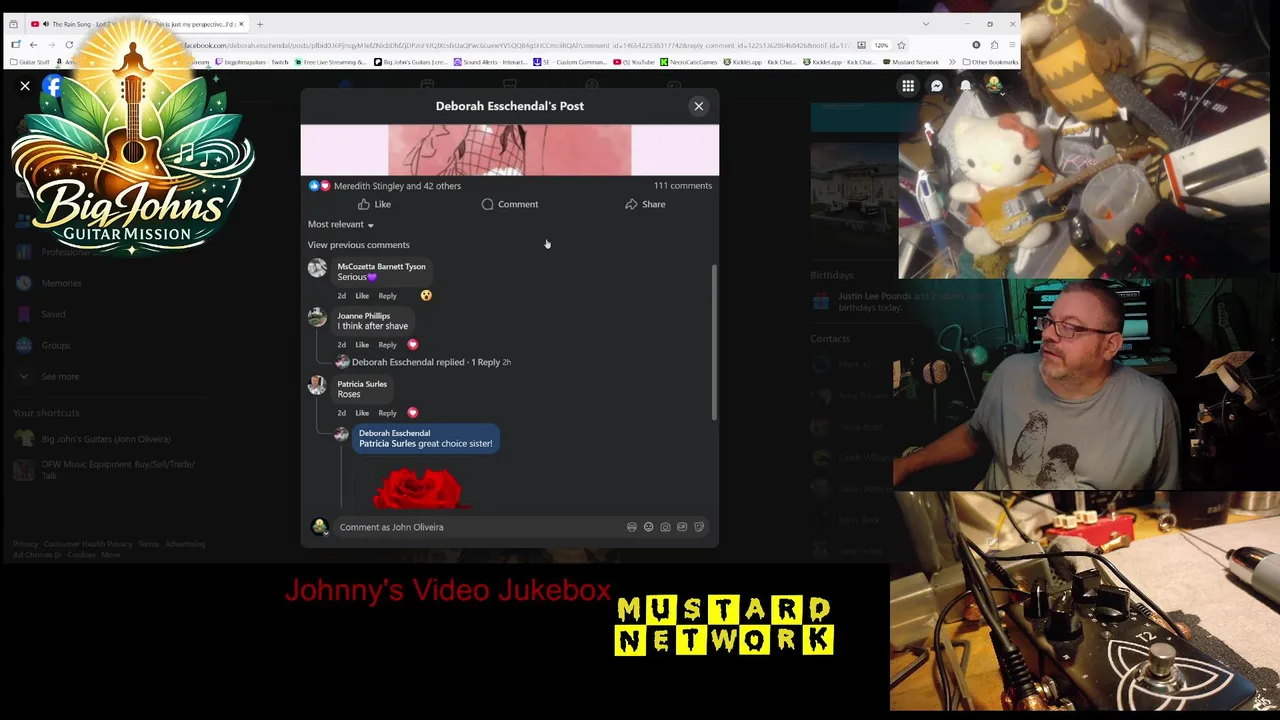Viewport: 1280px width, 720px height.
Task: Open the GIF picker in comment box
Action: pos(682,527)
